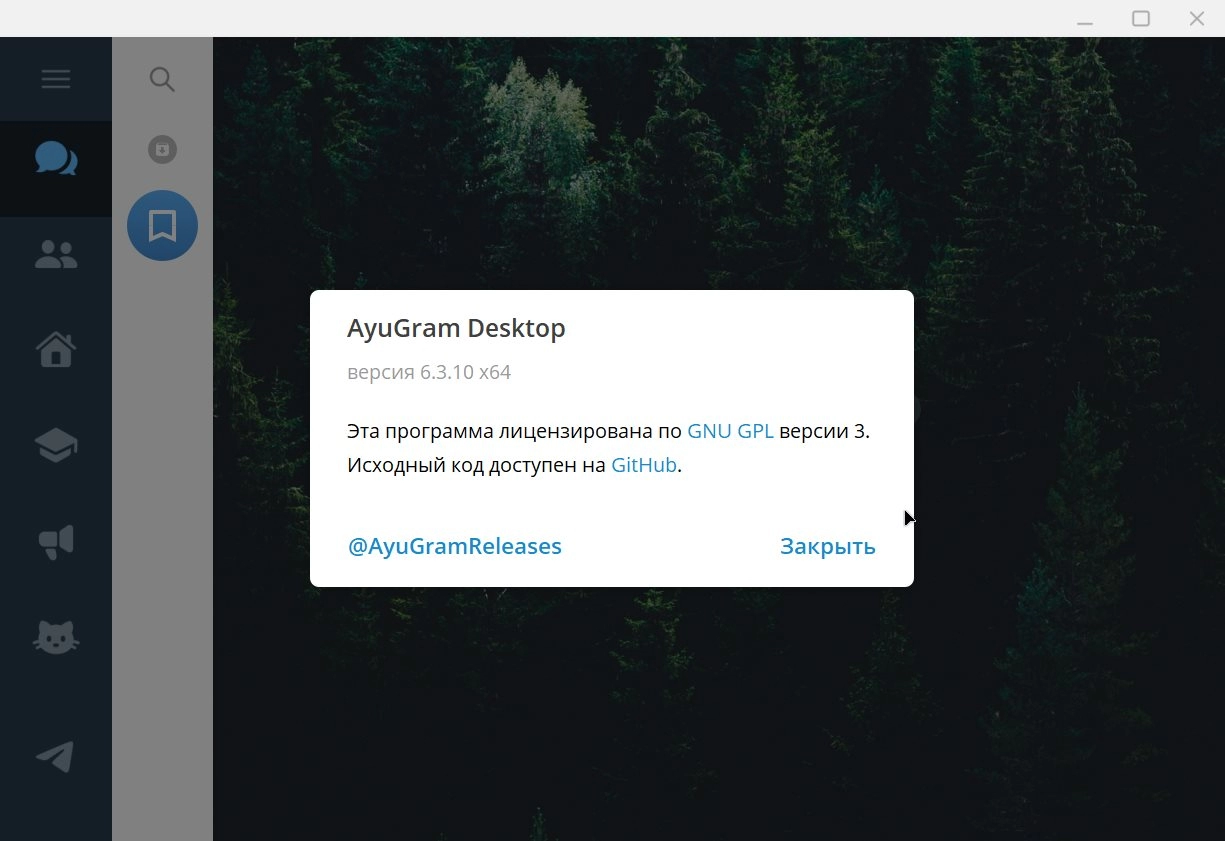Open the graduation cap folder
1225x841 pixels.
(x=56, y=446)
